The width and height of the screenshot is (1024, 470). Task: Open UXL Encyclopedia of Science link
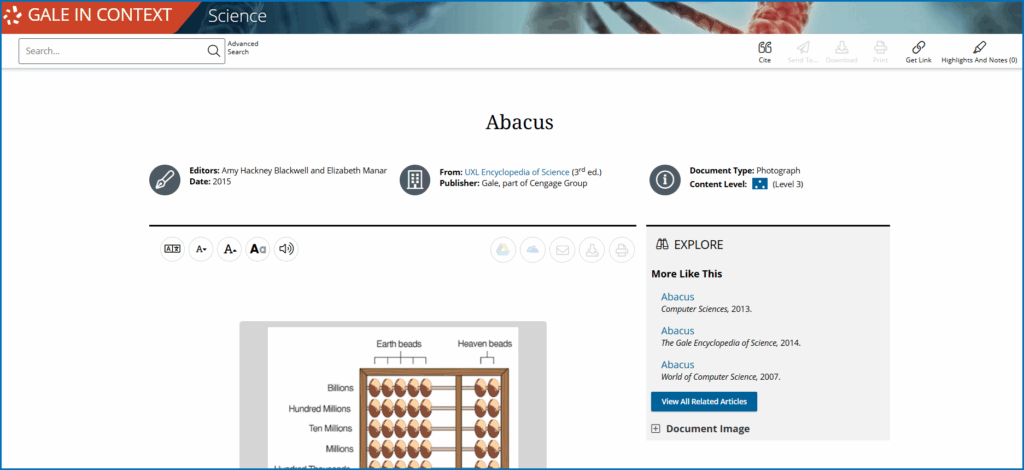click(x=517, y=171)
